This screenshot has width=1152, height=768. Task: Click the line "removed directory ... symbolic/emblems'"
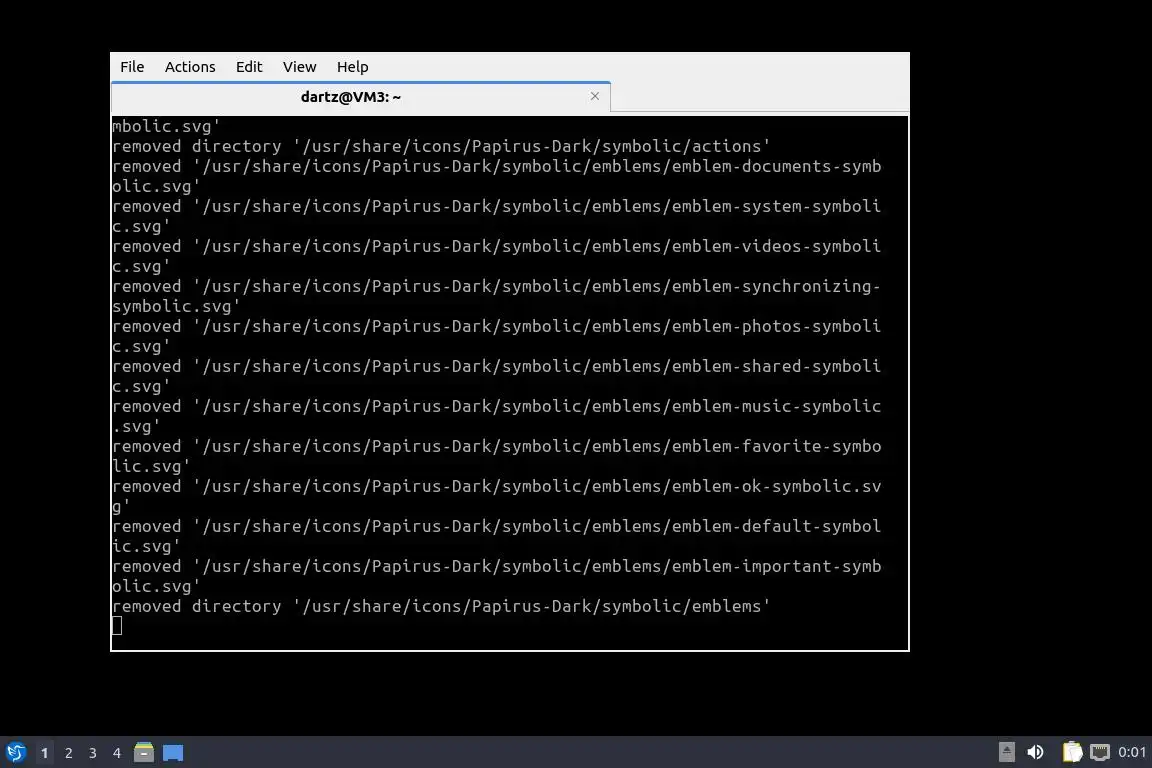(x=441, y=606)
